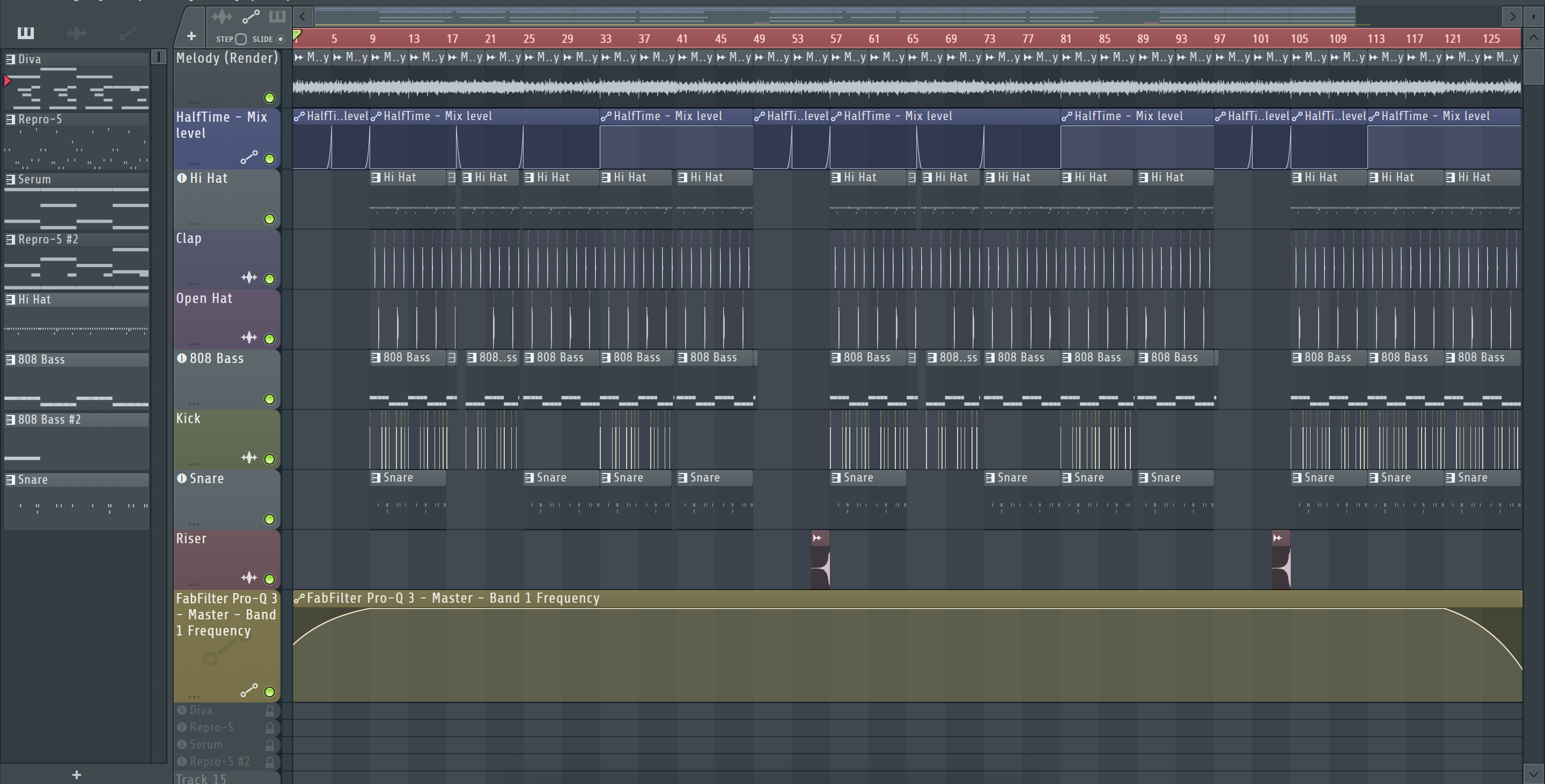1545x784 pixels.
Task: Open Snare track options dots
Action: pyautogui.click(x=194, y=523)
